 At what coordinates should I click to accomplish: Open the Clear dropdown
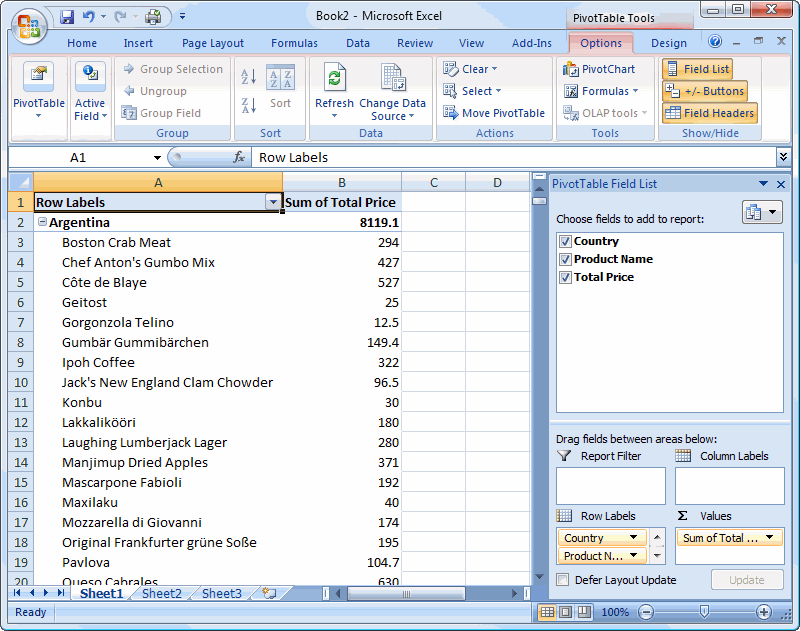coord(470,69)
